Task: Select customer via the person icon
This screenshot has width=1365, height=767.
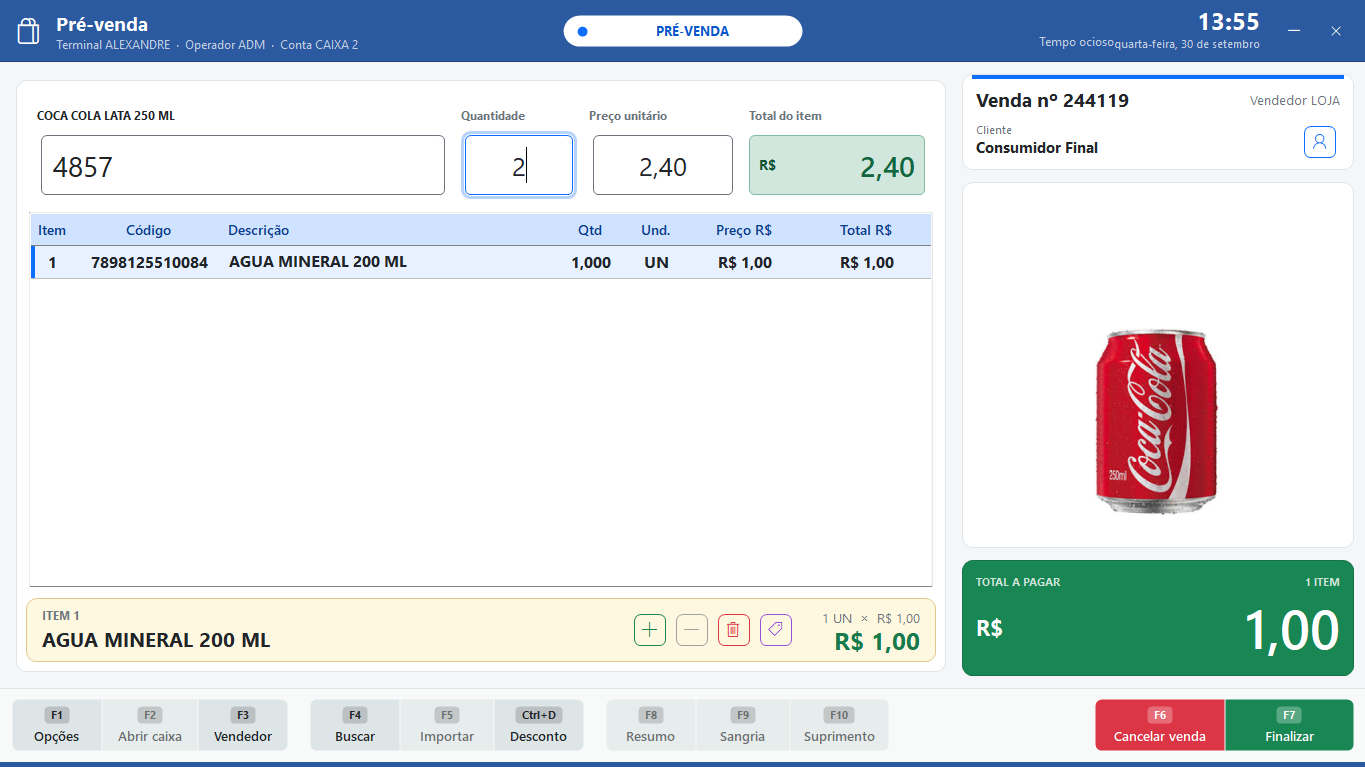Action: 1320,142
